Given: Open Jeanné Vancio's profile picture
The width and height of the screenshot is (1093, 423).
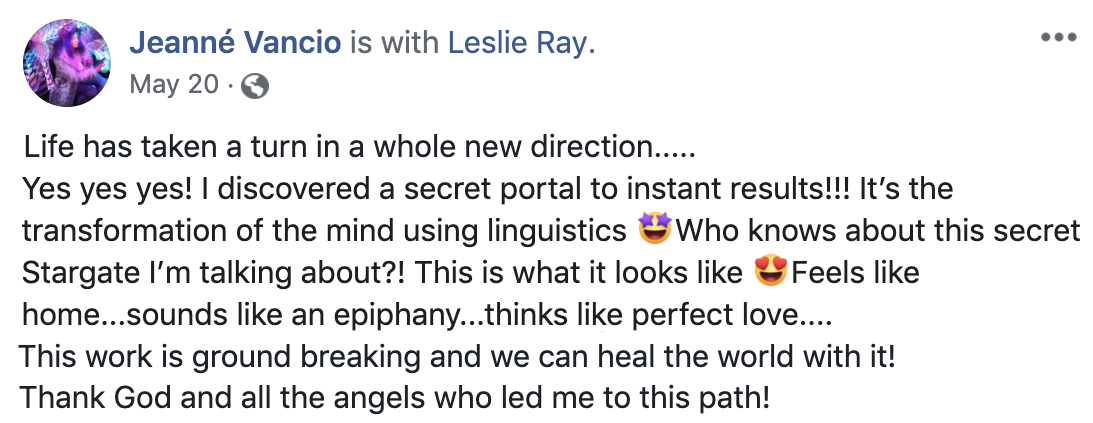Looking at the screenshot, I should click(67, 62).
